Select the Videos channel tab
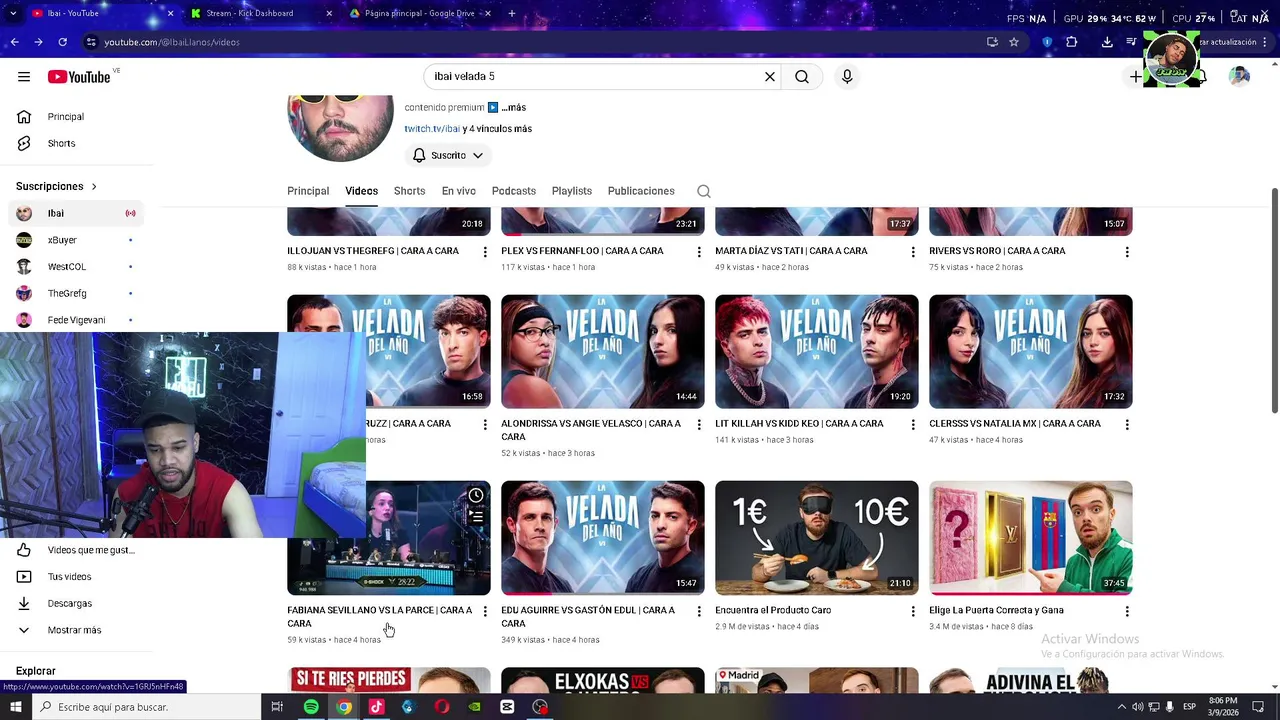The image size is (1280, 720). 362,191
